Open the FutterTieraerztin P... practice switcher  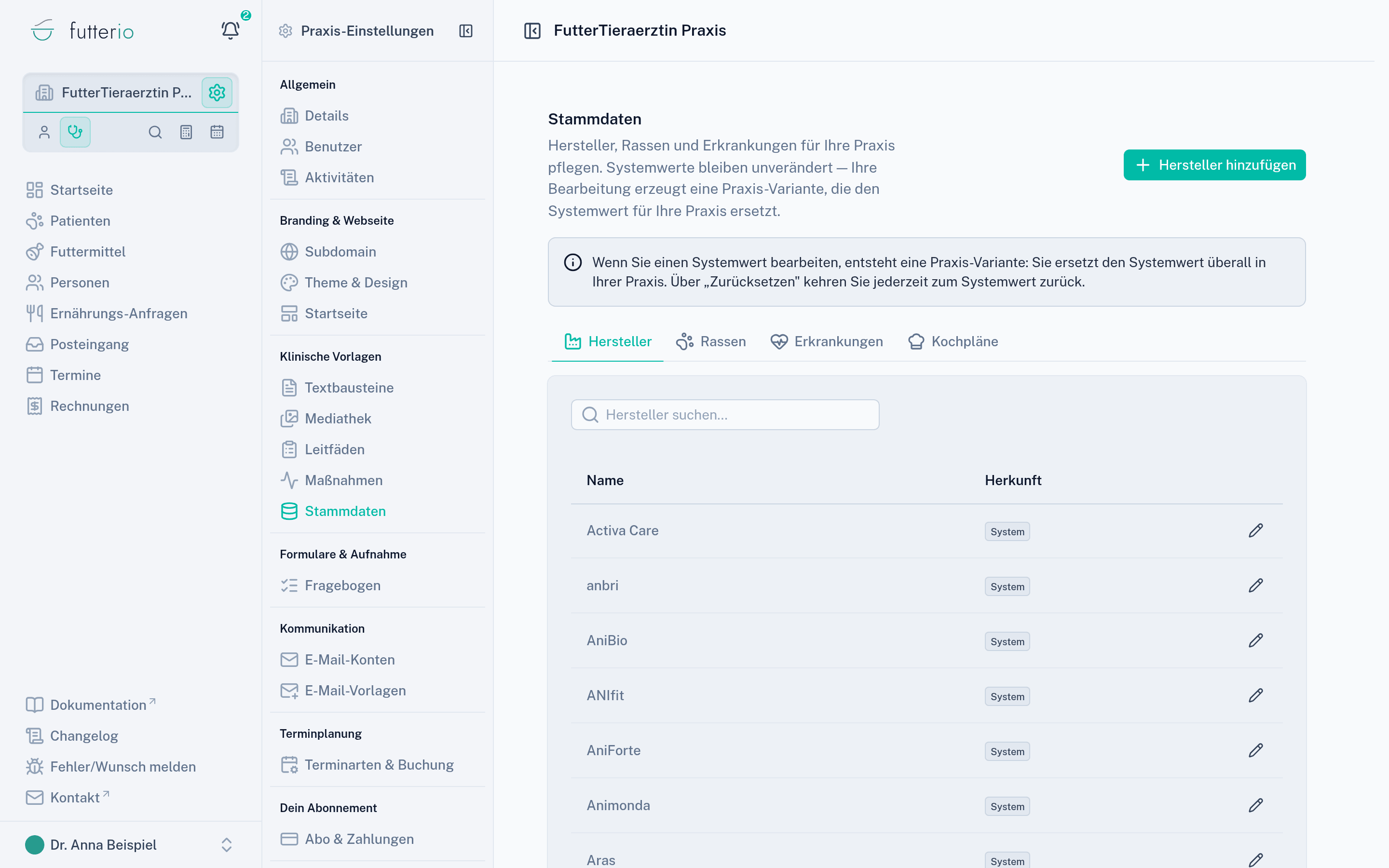114,93
